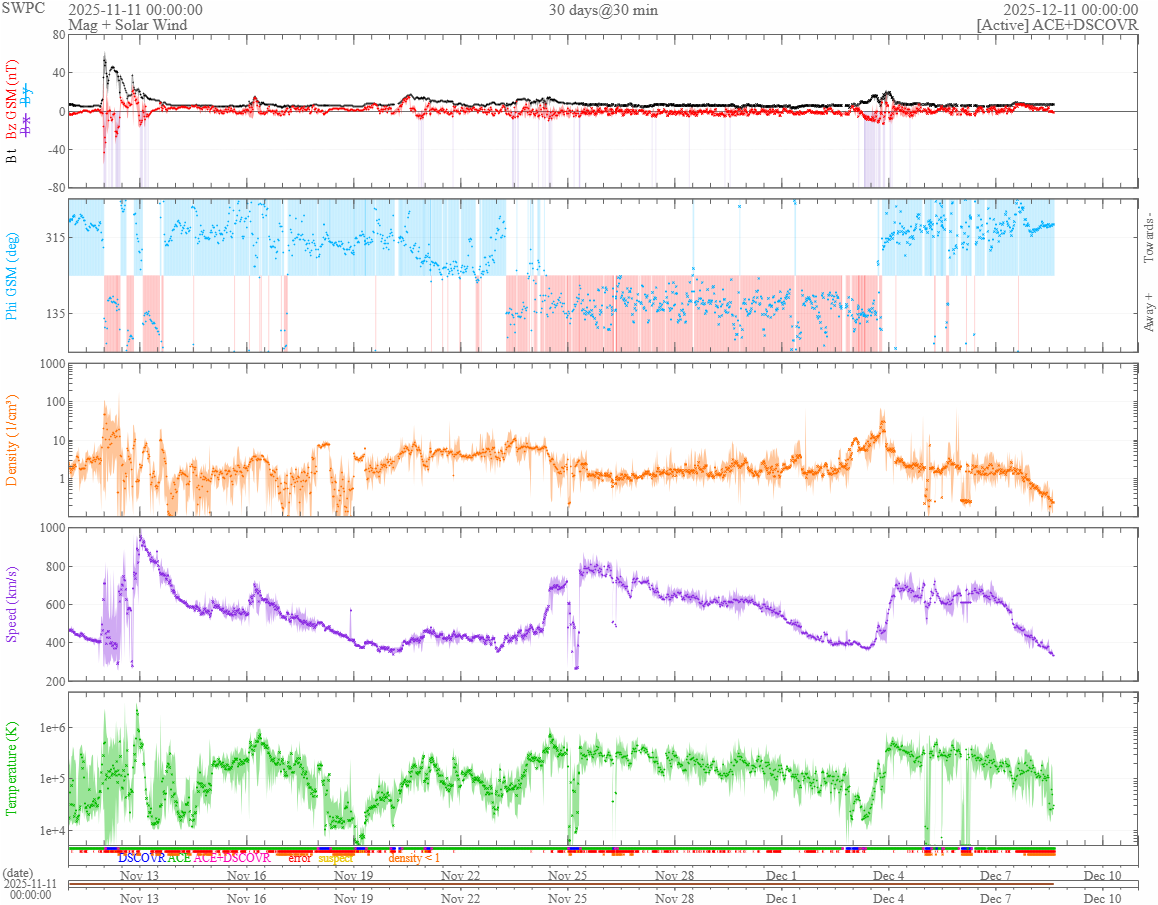Click the red 'error' legend entry

pos(300,858)
